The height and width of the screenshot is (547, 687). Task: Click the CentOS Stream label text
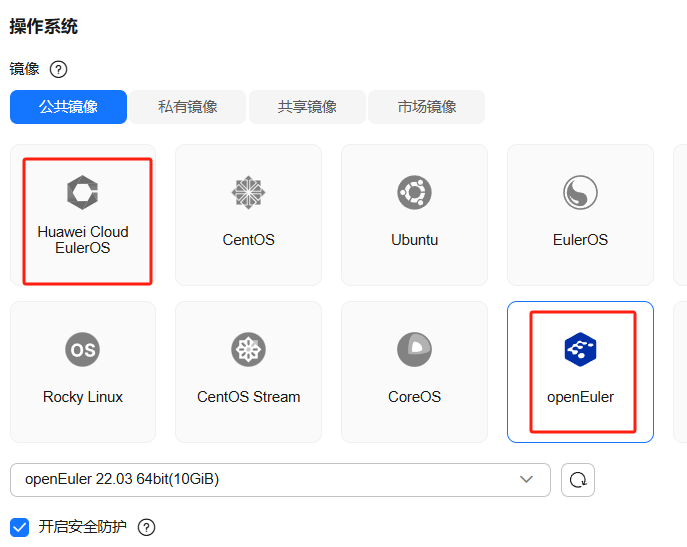click(248, 397)
